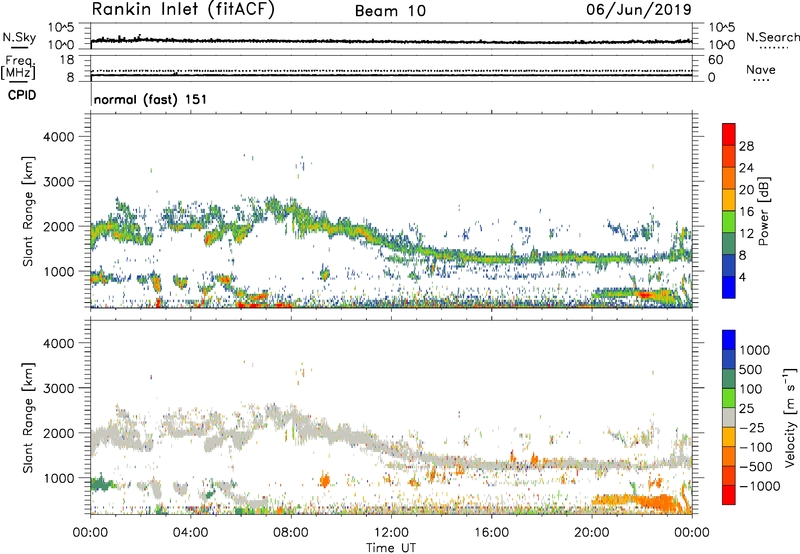
Task: Click the '18' frequency axis tick
Action: tap(67, 60)
